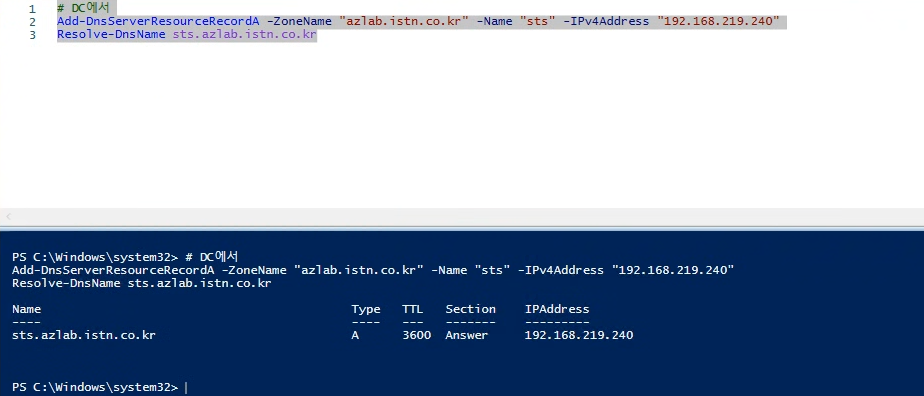Click the horizontal scrollbar left arrow of the script pane
This screenshot has height=396, width=924.
pyautogui.click(x=8, y=217)
